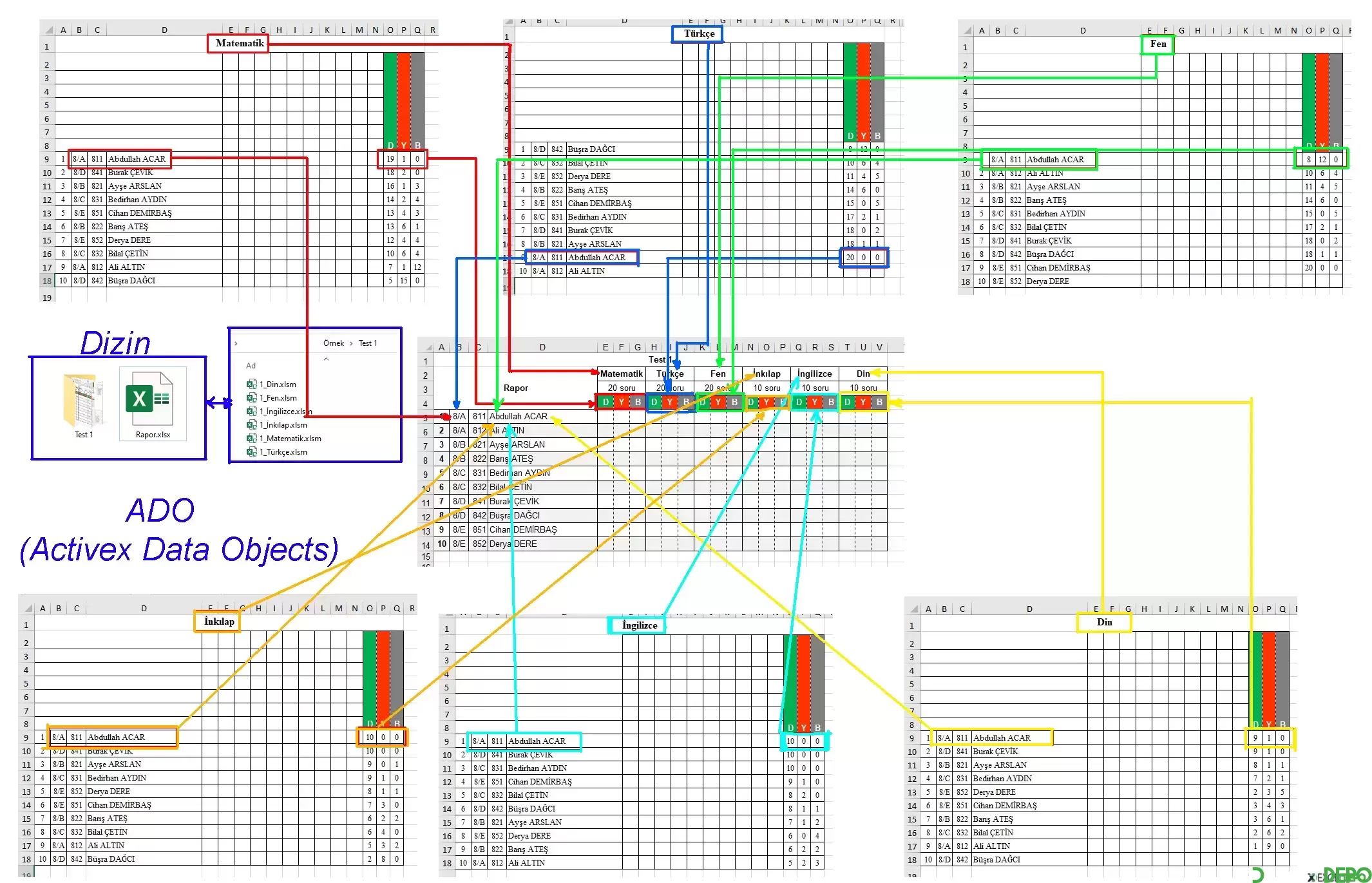The width and height of the screenshot is (1372, 883).
Task: Click the İnkılap title cell
Action: [218, 621]
